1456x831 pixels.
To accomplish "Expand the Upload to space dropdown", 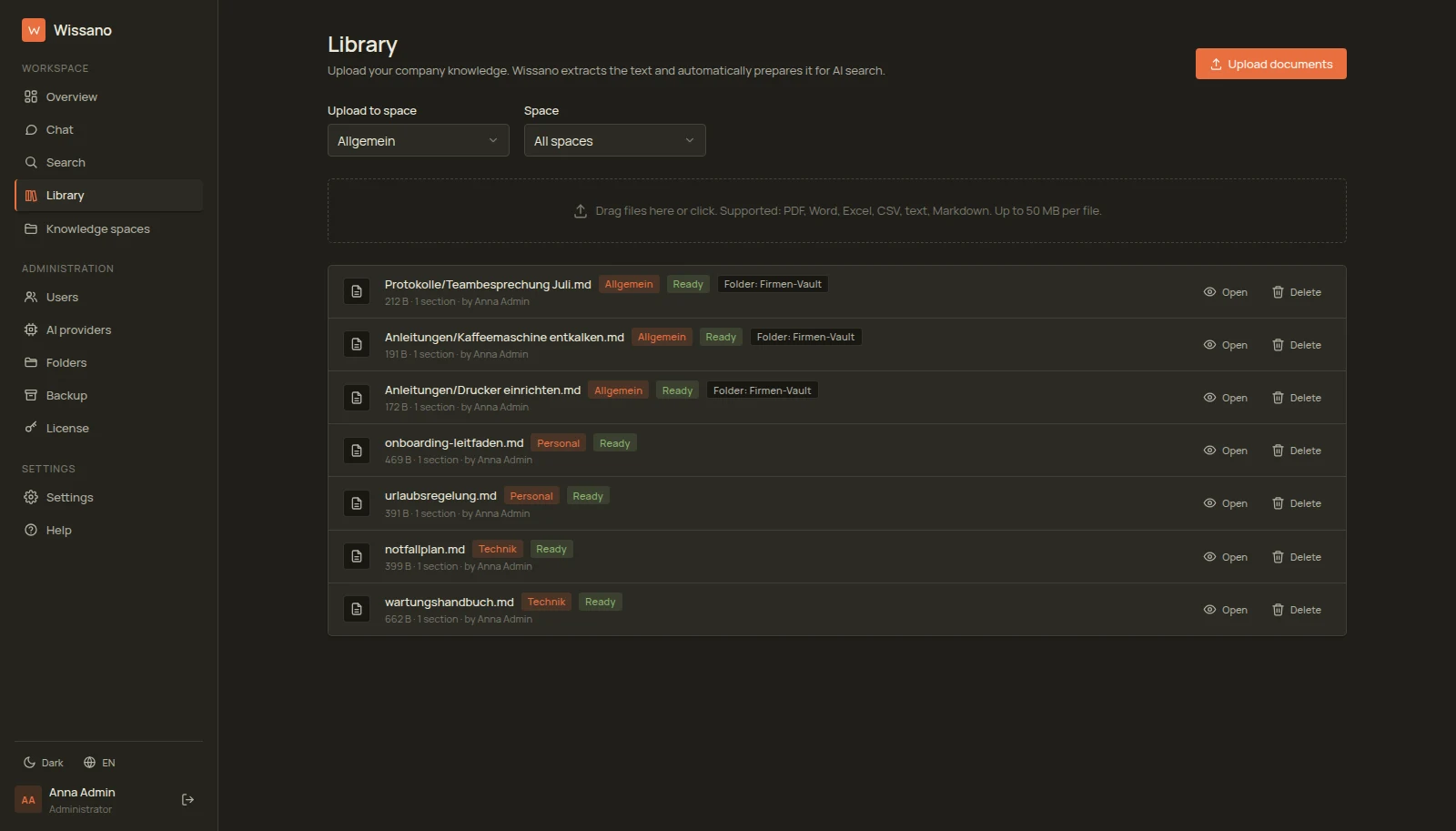I will (x=418, y=140).
